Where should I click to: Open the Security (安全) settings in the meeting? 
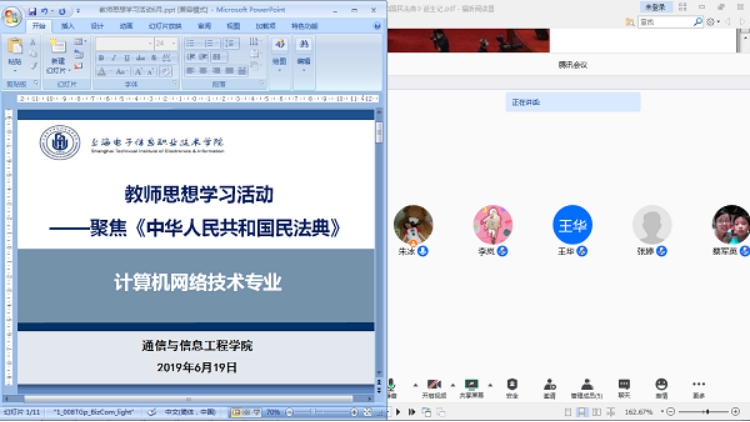pos(512,388)
